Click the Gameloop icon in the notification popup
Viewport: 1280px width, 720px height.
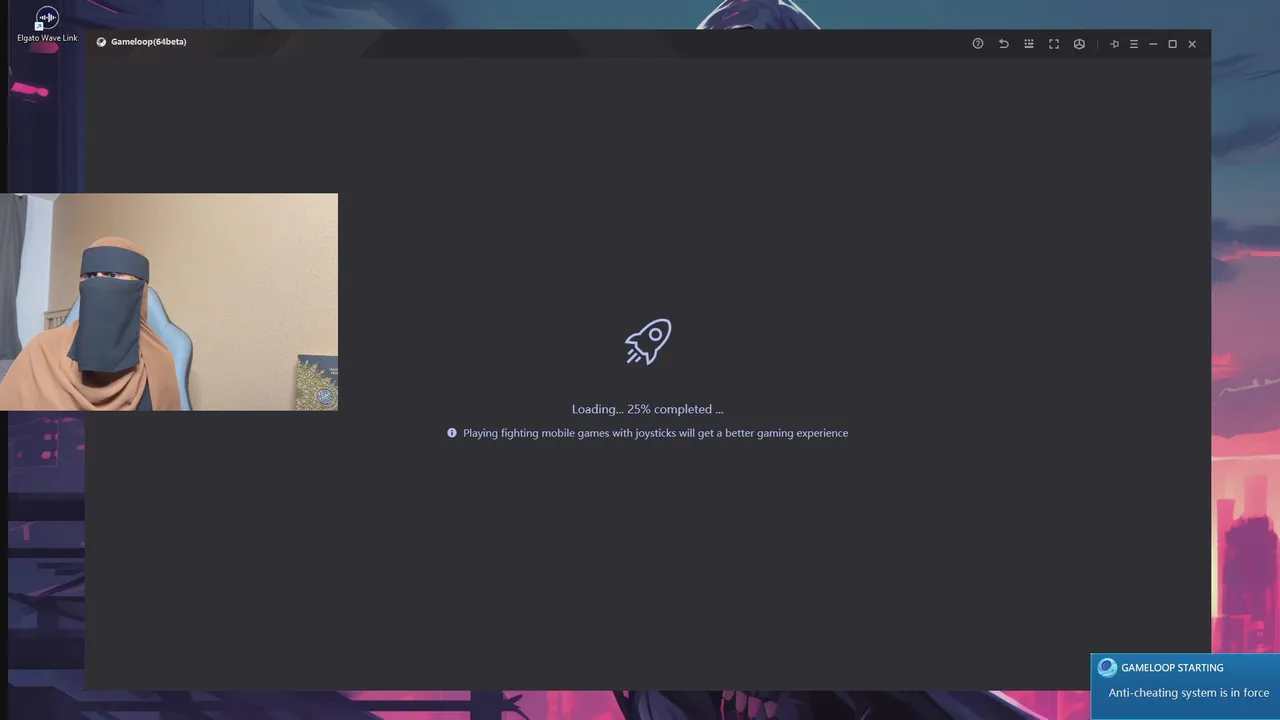[x=1106, y=668]
